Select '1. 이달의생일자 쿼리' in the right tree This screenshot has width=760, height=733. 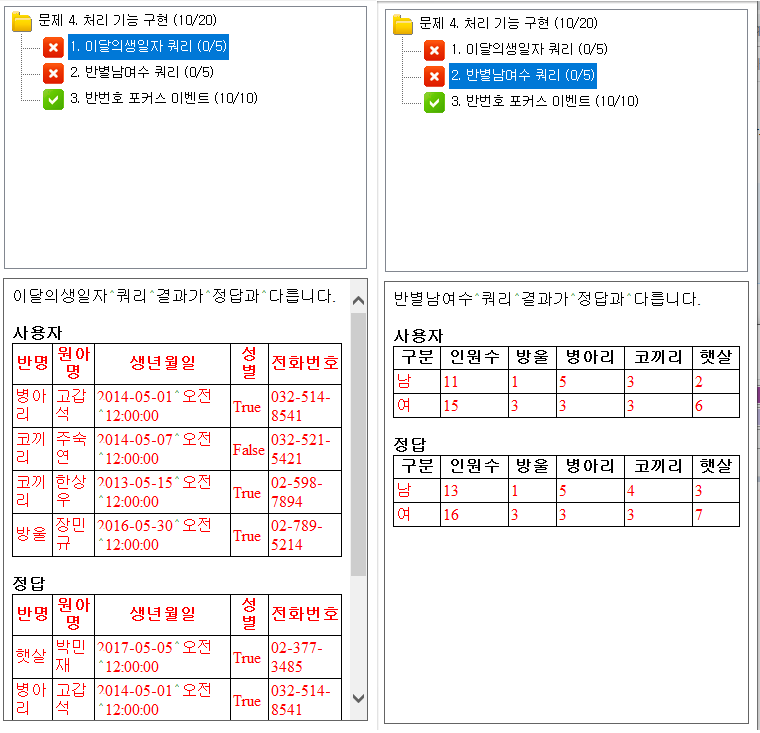[528, 50]
